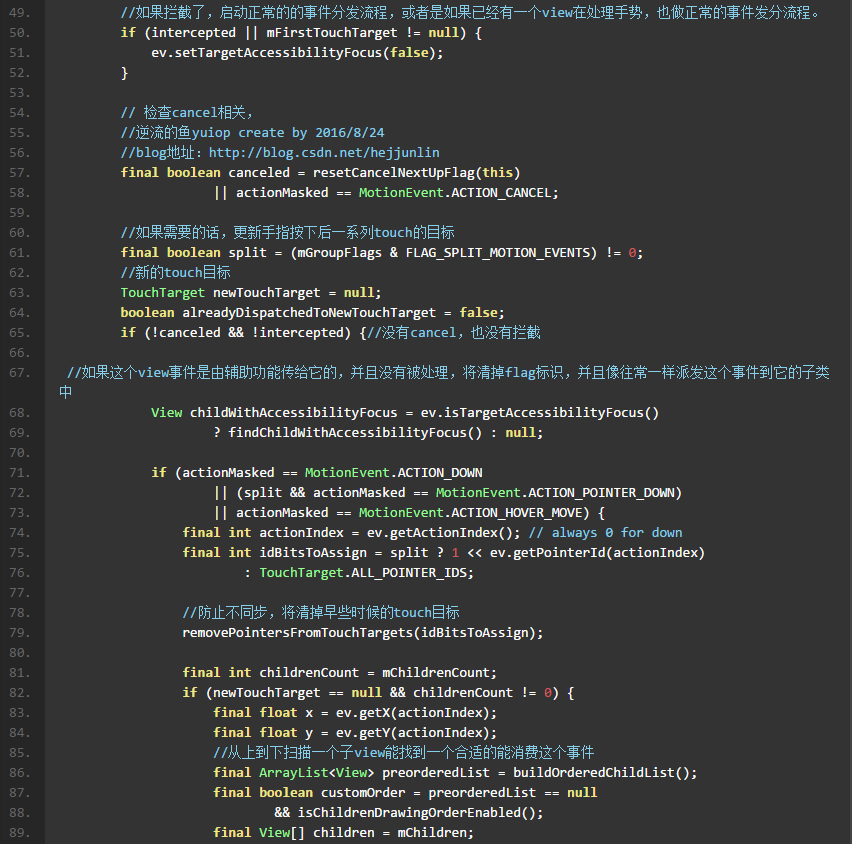The height and width of the screenshot is (844, 852).
Task: Click '// 检查cancel相关' comment
Action: tap(183, 112)
